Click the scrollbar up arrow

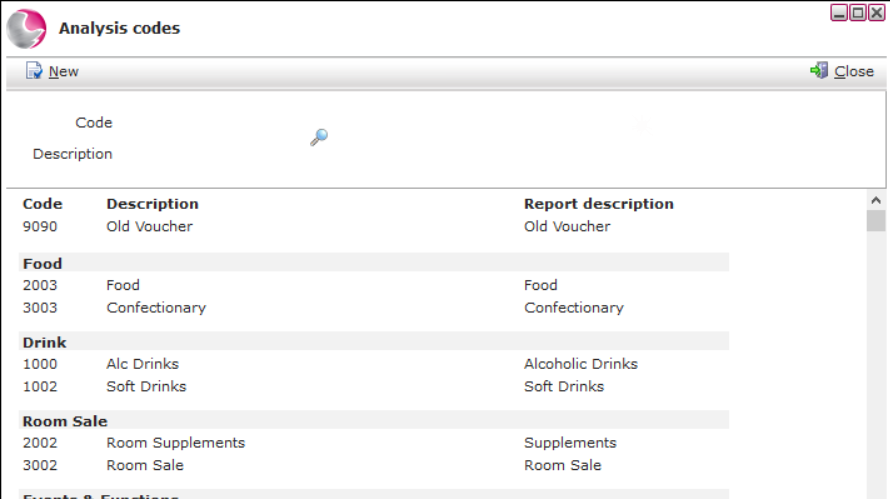876,200
